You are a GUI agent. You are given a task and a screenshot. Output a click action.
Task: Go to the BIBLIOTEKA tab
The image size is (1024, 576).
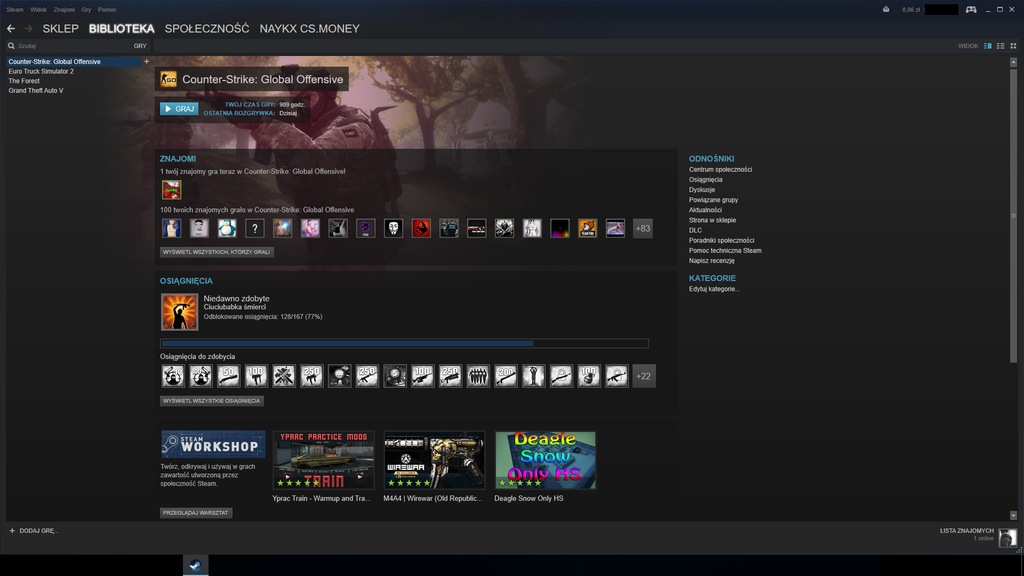[x=121, y=29]
